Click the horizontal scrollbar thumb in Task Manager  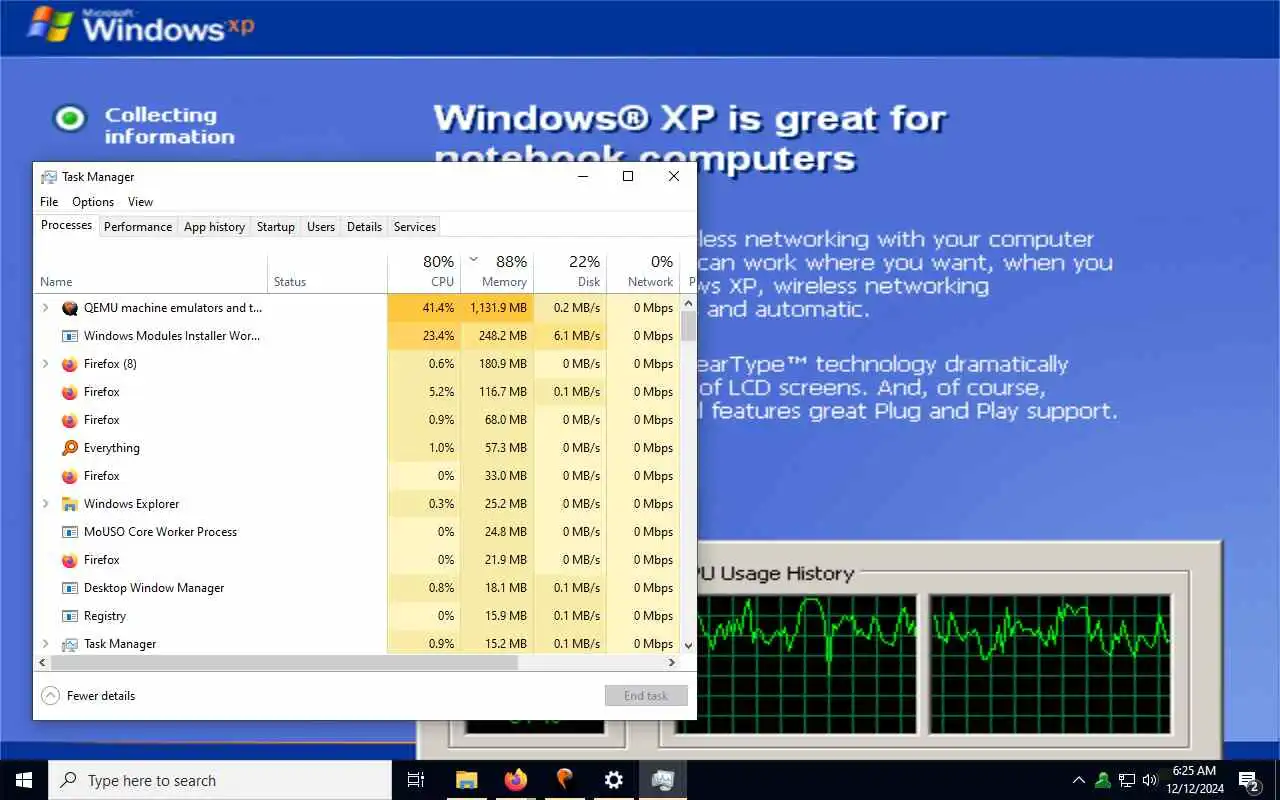click(284, 663)
